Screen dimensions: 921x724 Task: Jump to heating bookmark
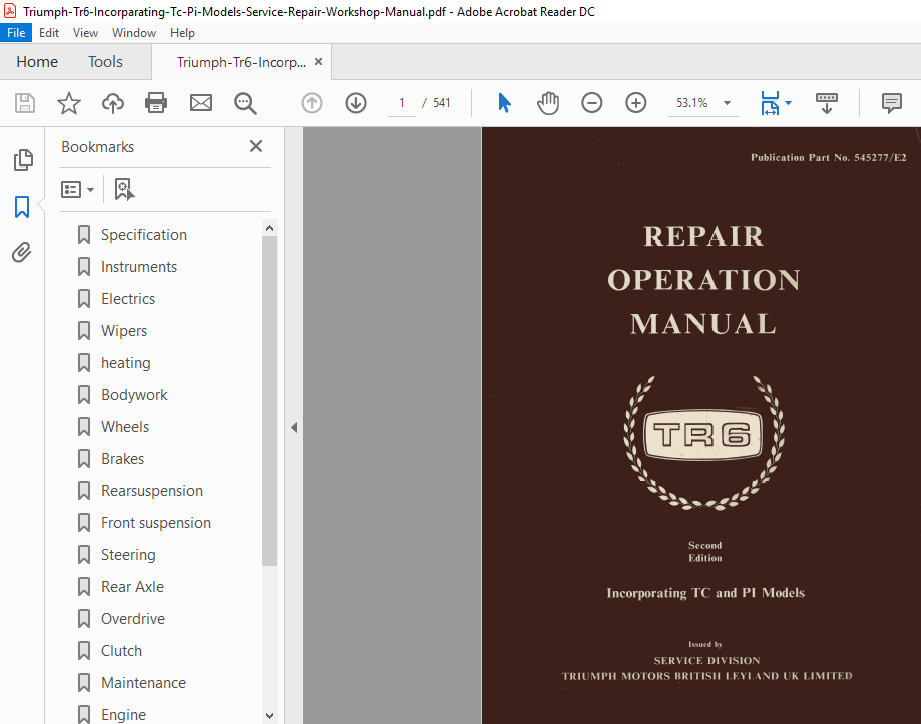click(x=126, y=363)
